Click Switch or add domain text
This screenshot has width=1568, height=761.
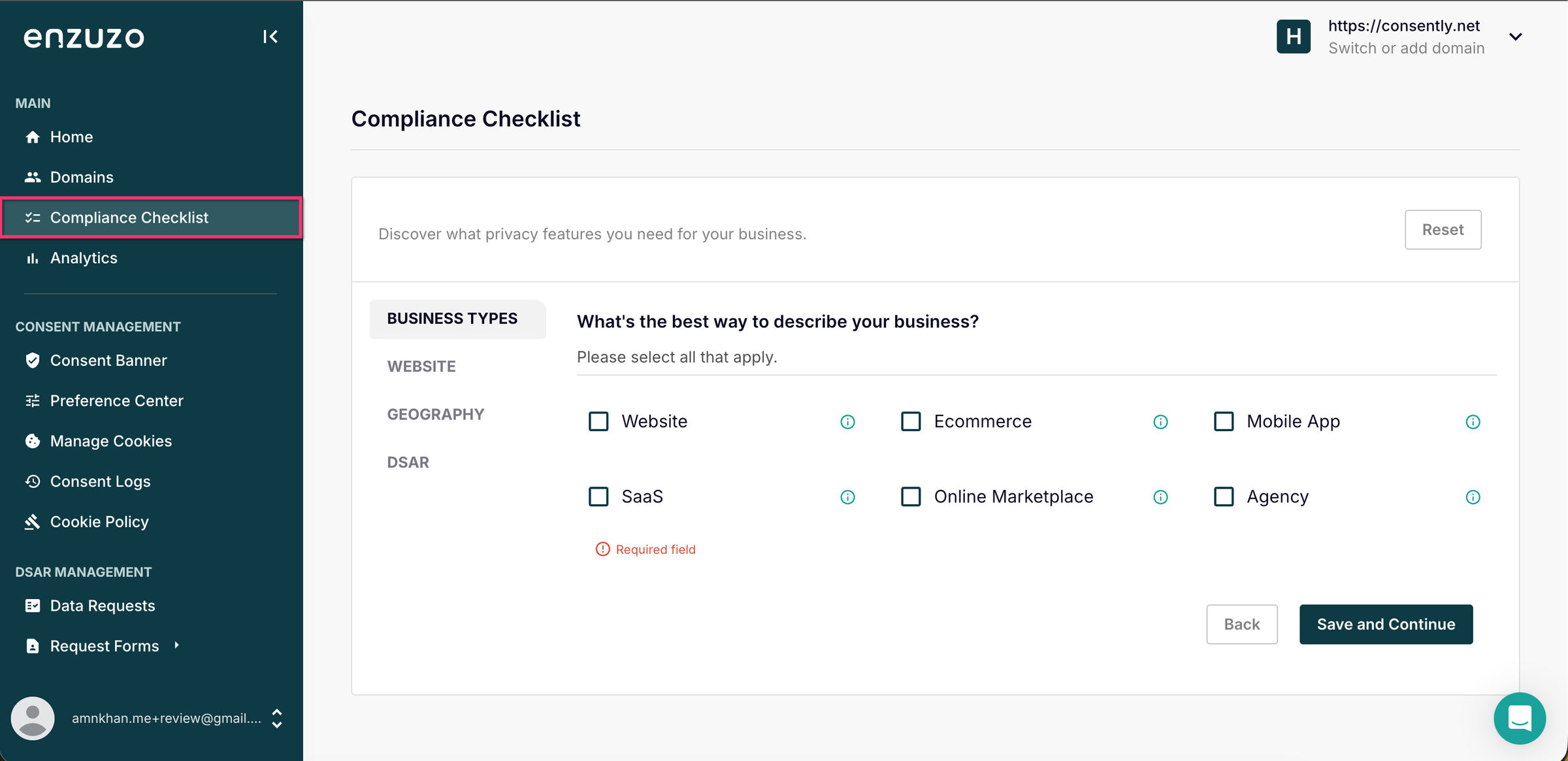[x=1407, y=48]
